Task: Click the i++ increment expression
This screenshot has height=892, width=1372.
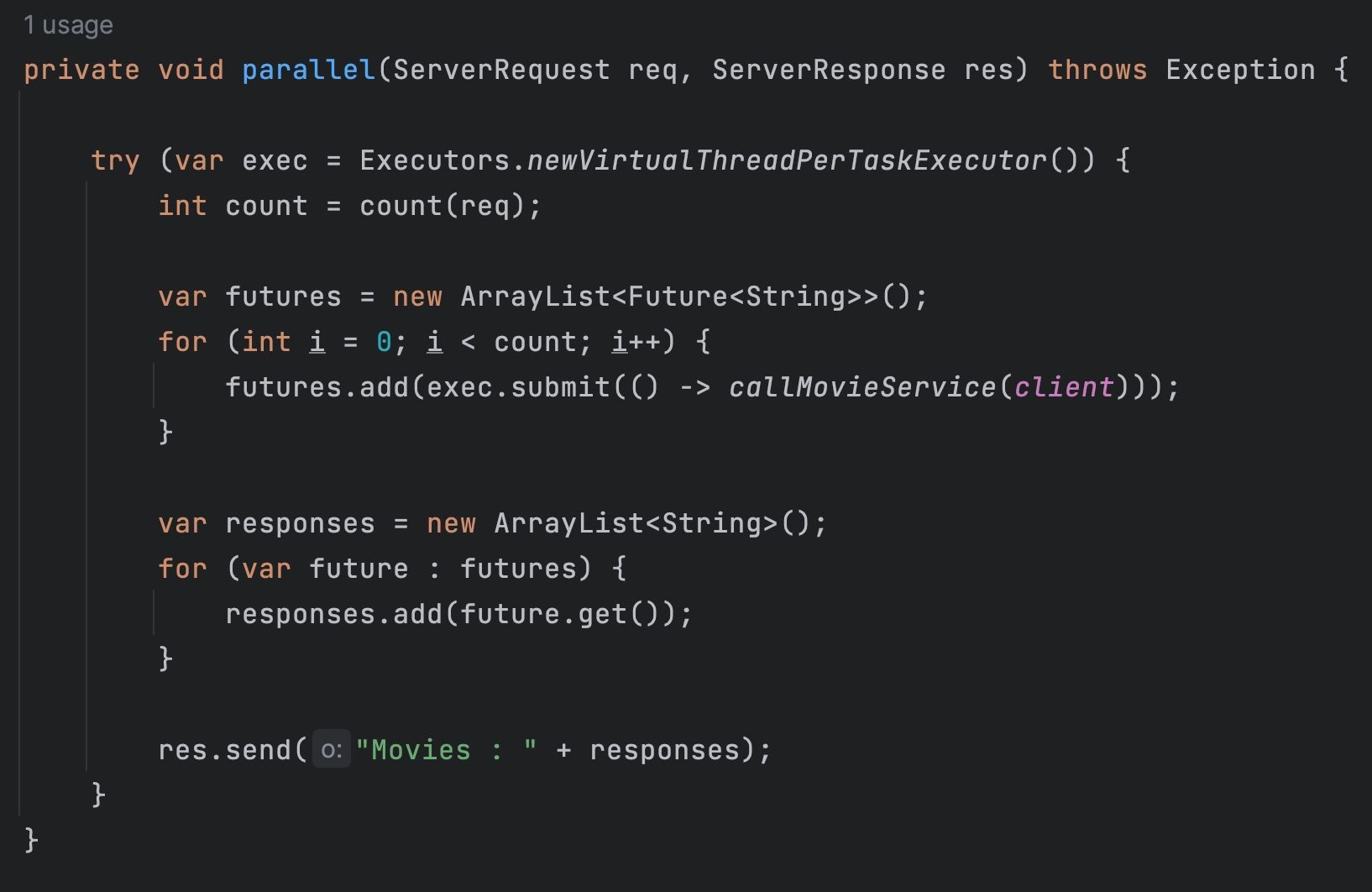Action: pos(636,342)
